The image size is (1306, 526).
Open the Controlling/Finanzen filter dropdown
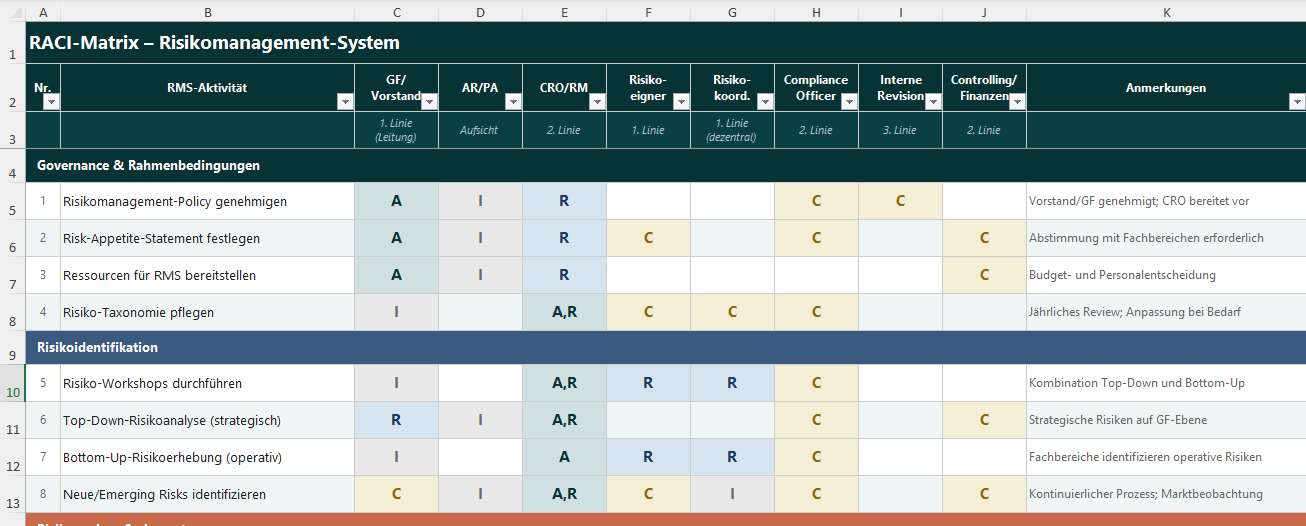(1017, 102)
